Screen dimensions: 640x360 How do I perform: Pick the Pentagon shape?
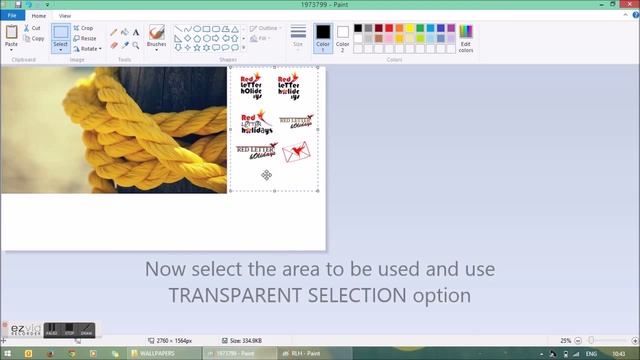(x=197, y=38)
